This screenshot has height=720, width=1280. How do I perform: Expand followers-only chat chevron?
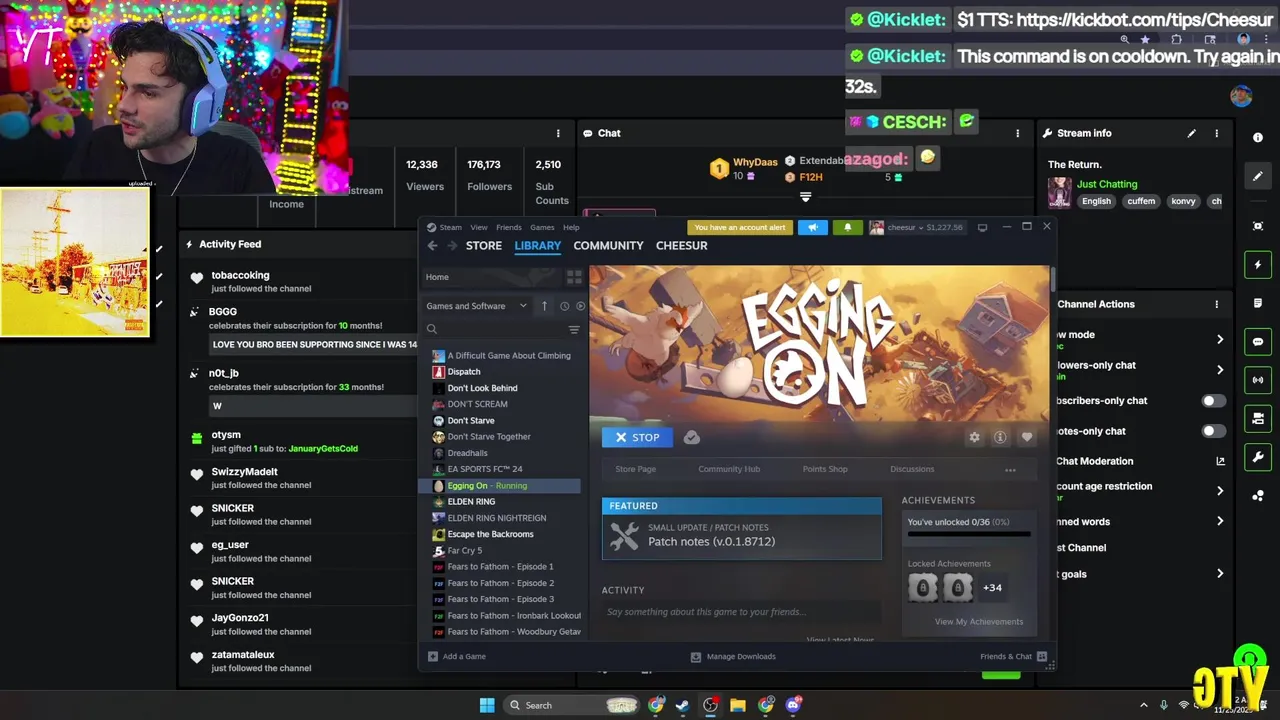1220,370
